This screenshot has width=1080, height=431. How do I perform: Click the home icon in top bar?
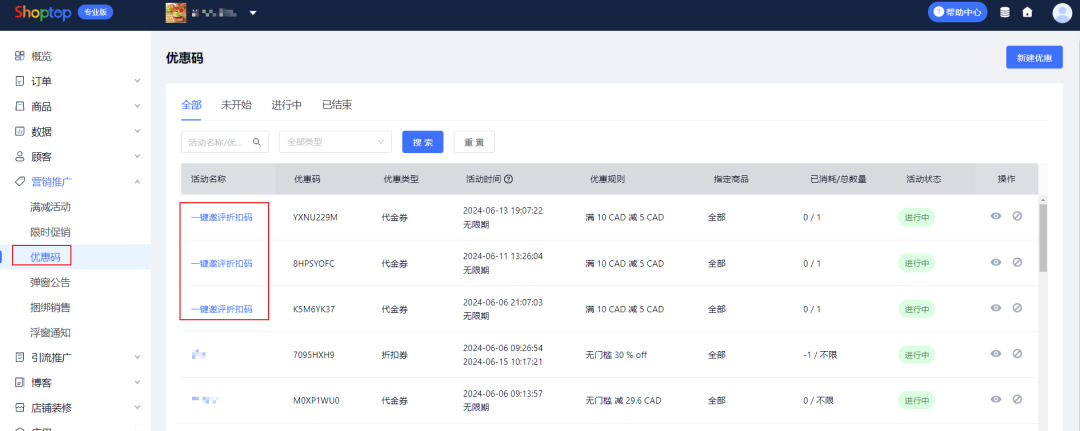(1027, 13)
